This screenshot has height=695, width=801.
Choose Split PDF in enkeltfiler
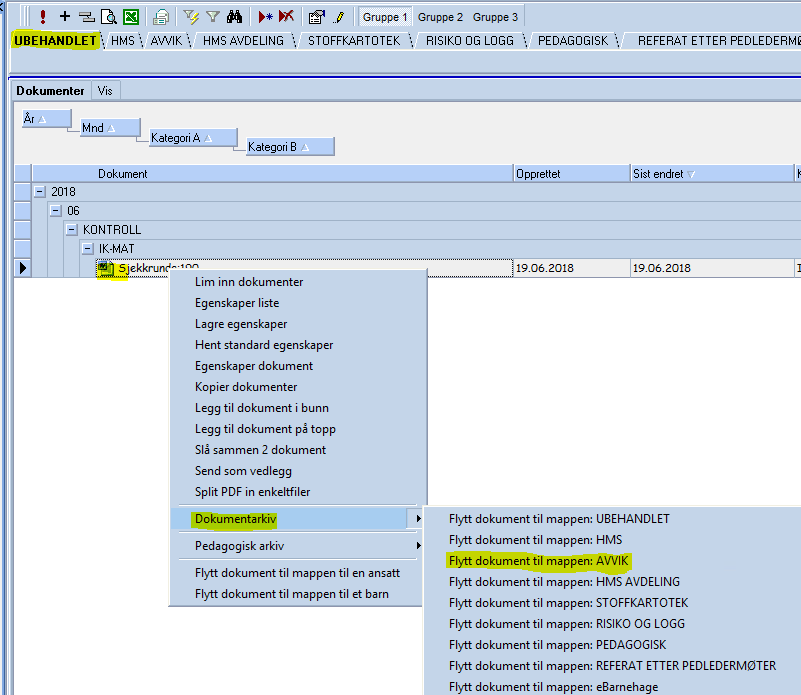point(298,492)
